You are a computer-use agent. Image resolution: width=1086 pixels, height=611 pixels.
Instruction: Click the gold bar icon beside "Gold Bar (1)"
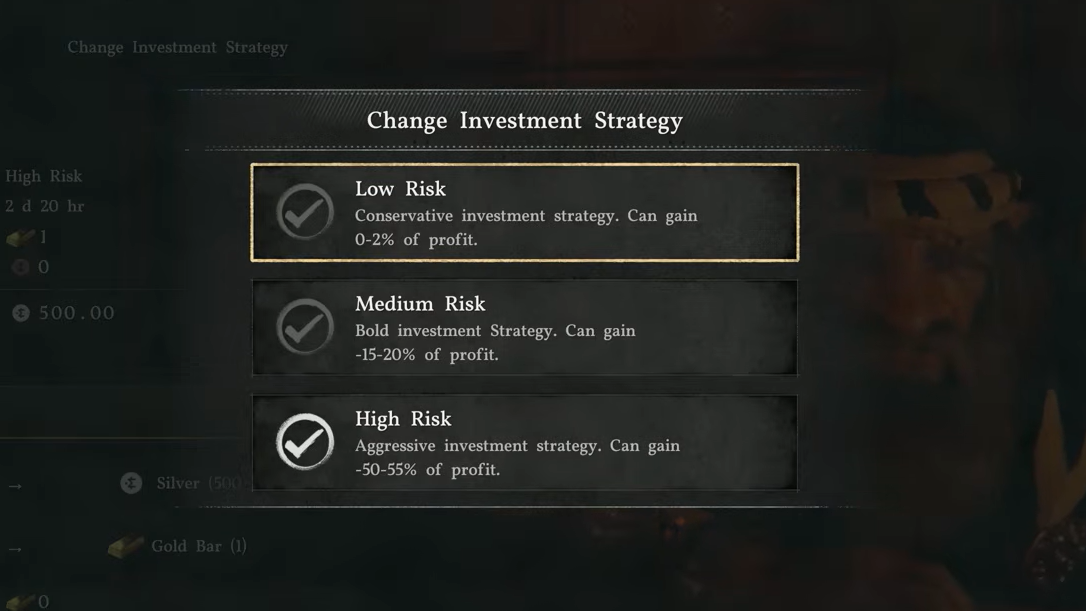tap(125, 547)
